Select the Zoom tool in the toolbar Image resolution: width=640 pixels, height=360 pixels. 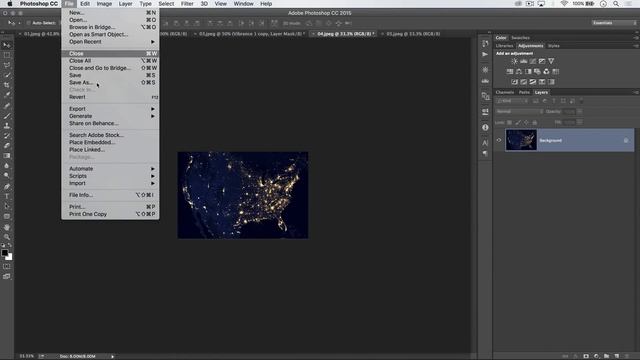point(7,237)
